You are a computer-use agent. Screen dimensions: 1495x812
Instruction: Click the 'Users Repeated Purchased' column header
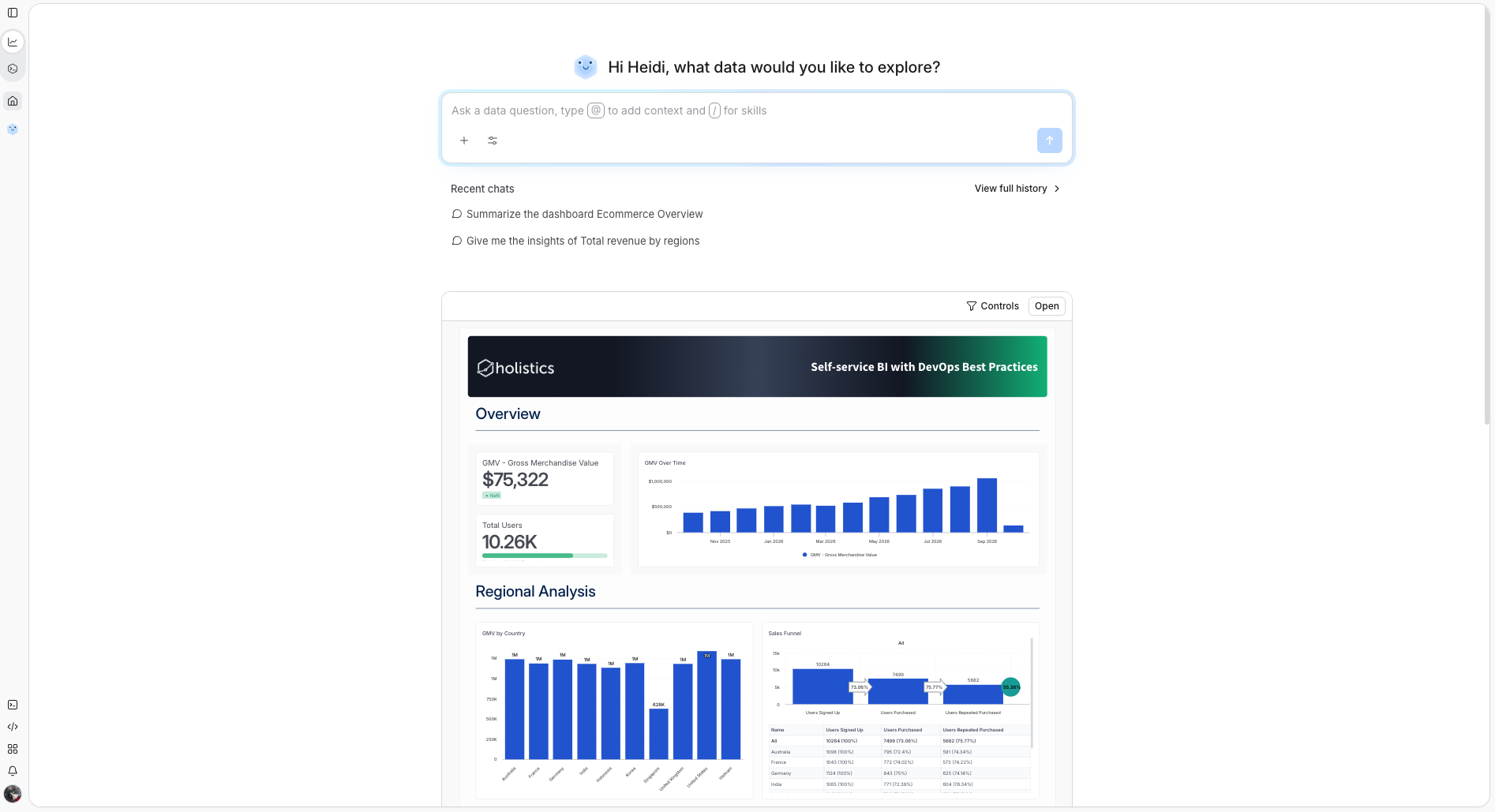point(973,730)
